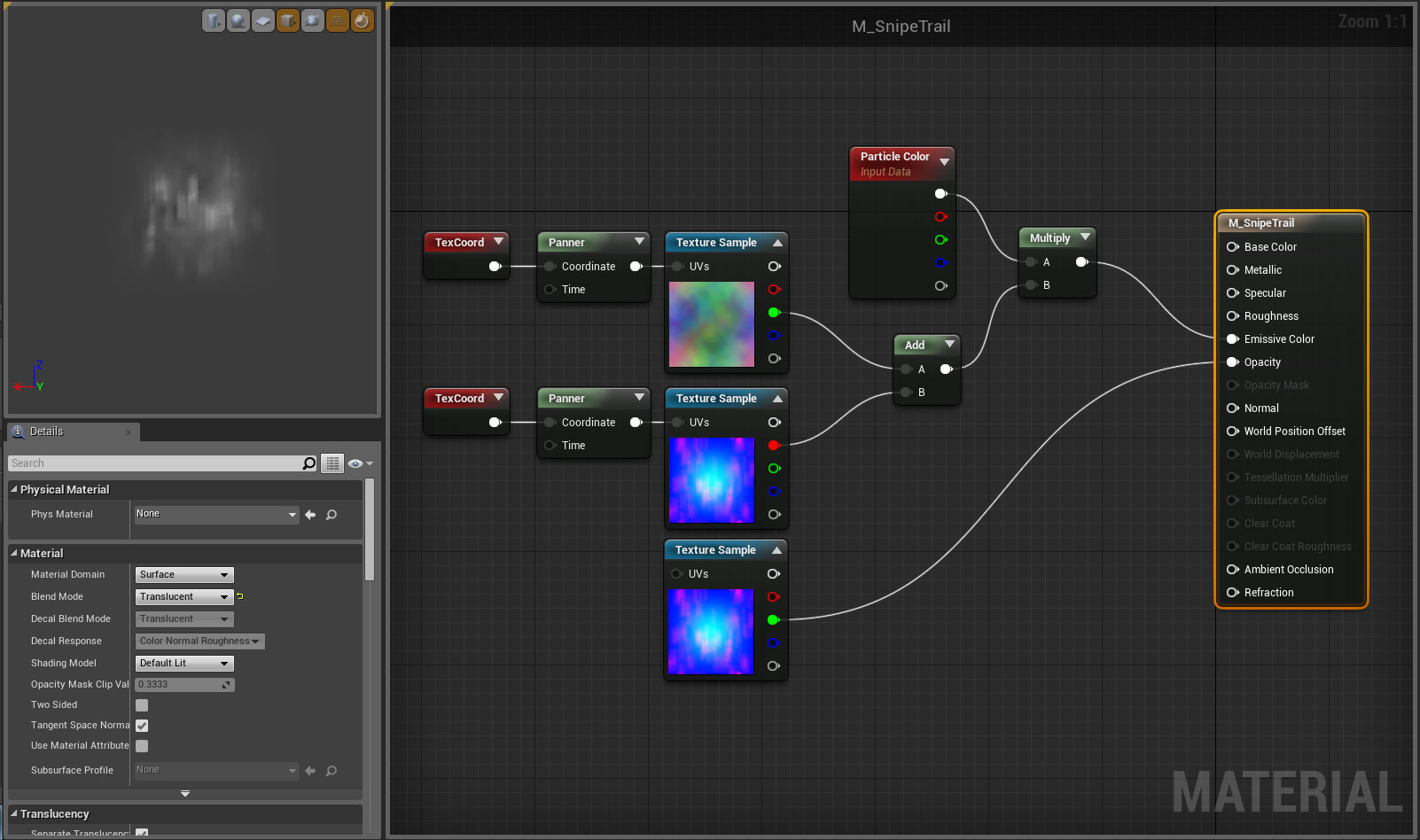Click the Multiply node A input pin
Viewport: 1420px width, 840px height.
[1032, 262]
